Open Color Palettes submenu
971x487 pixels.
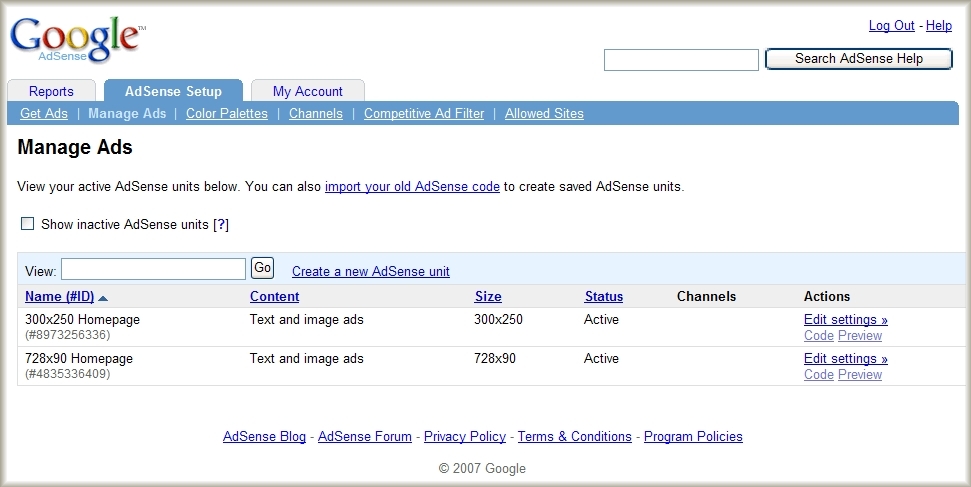(x=227, y=113)
